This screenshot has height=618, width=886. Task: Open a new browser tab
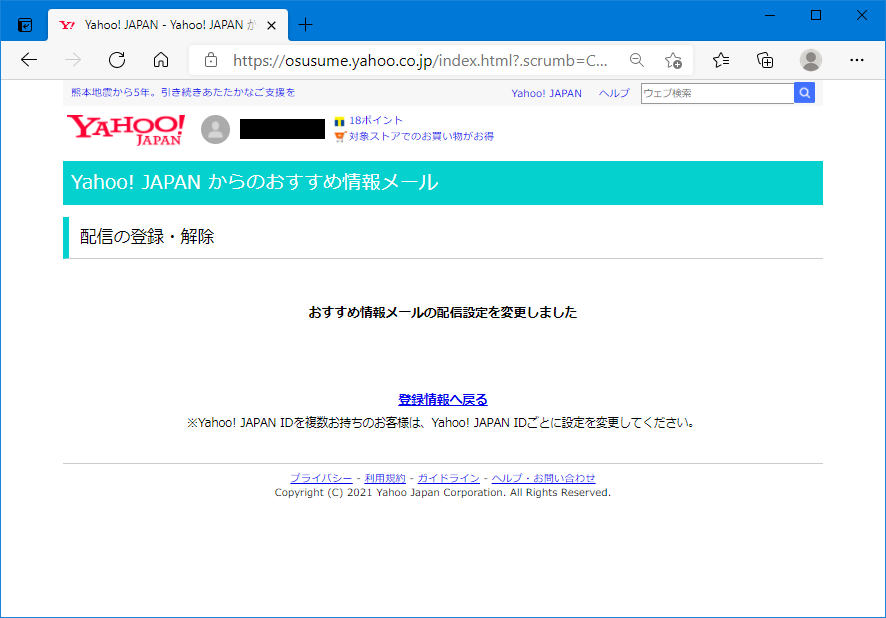(306, 25)
